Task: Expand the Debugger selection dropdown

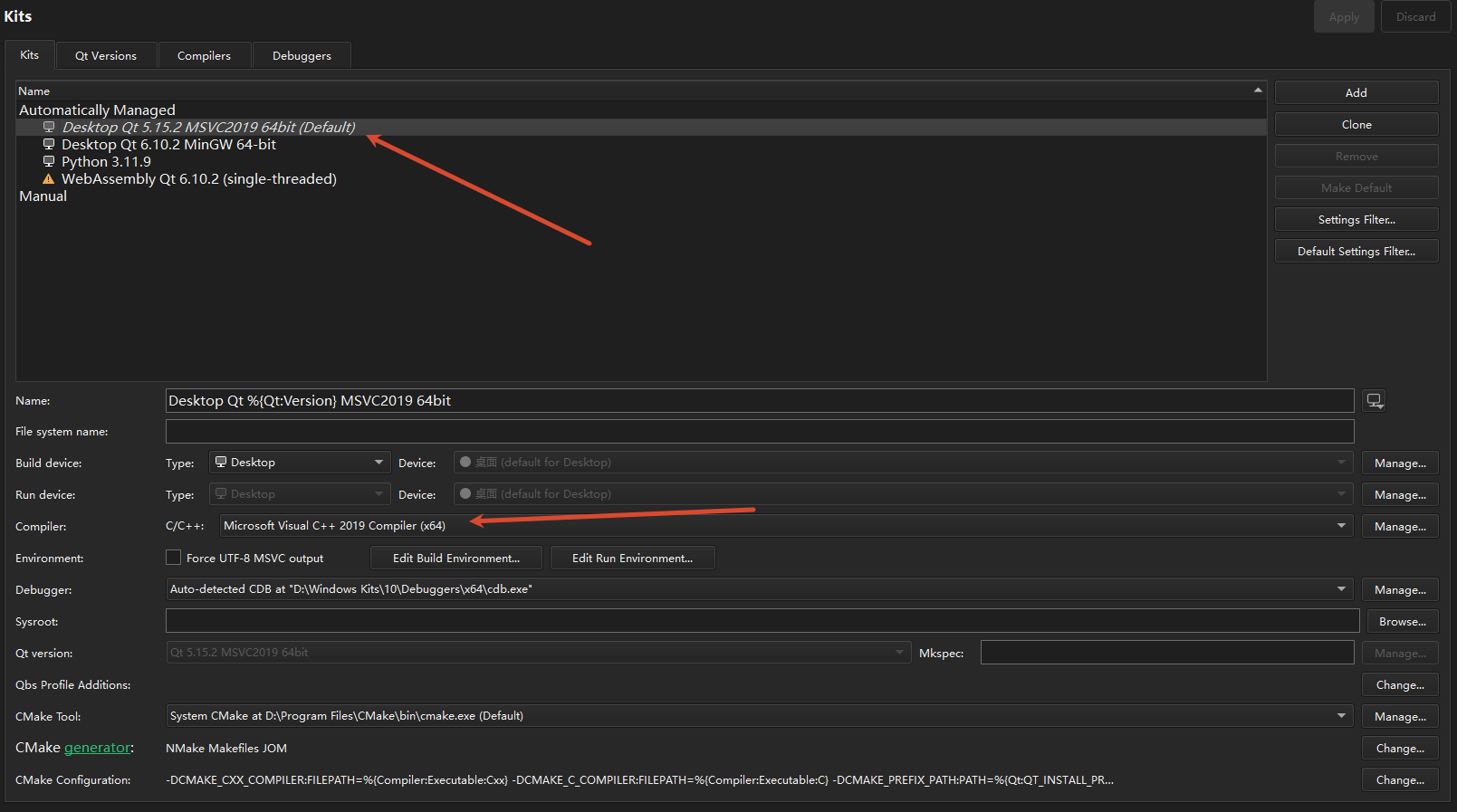Action: tap(759, 589)
